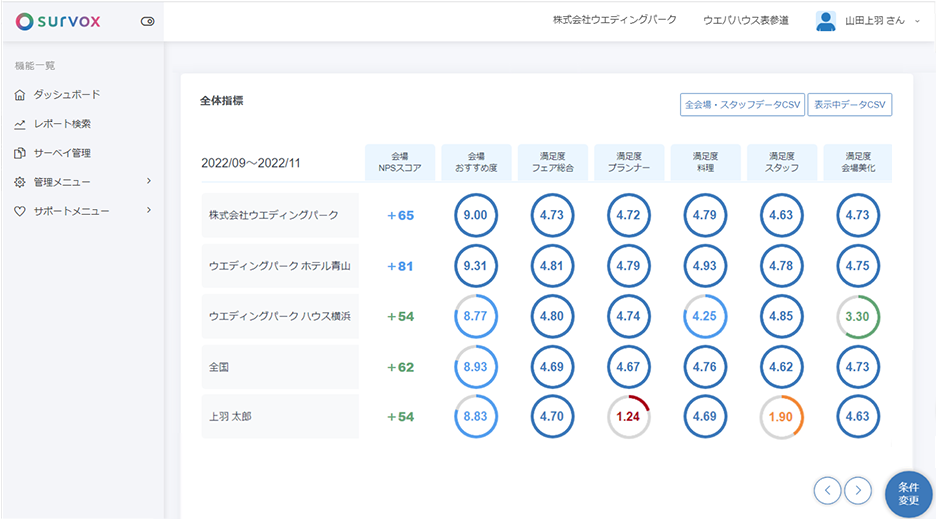Click the サポートメニュー heart icon
The width and height of the screenshot is (937, 519).
pyautogui.click(x=20, y=211)
